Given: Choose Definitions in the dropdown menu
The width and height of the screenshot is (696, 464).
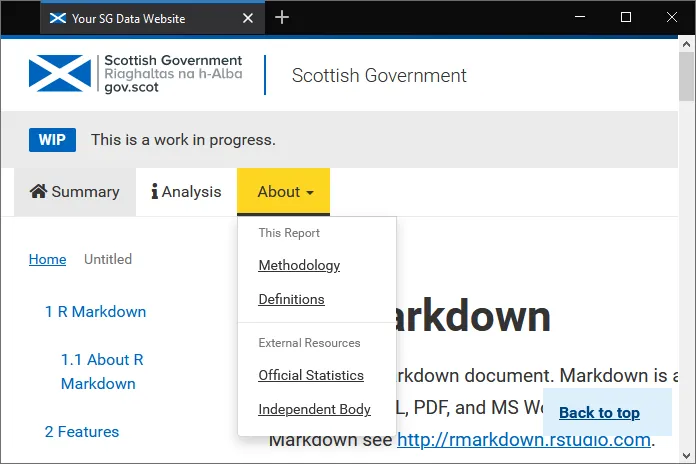Looking at the screenshot, I should 291,299.
